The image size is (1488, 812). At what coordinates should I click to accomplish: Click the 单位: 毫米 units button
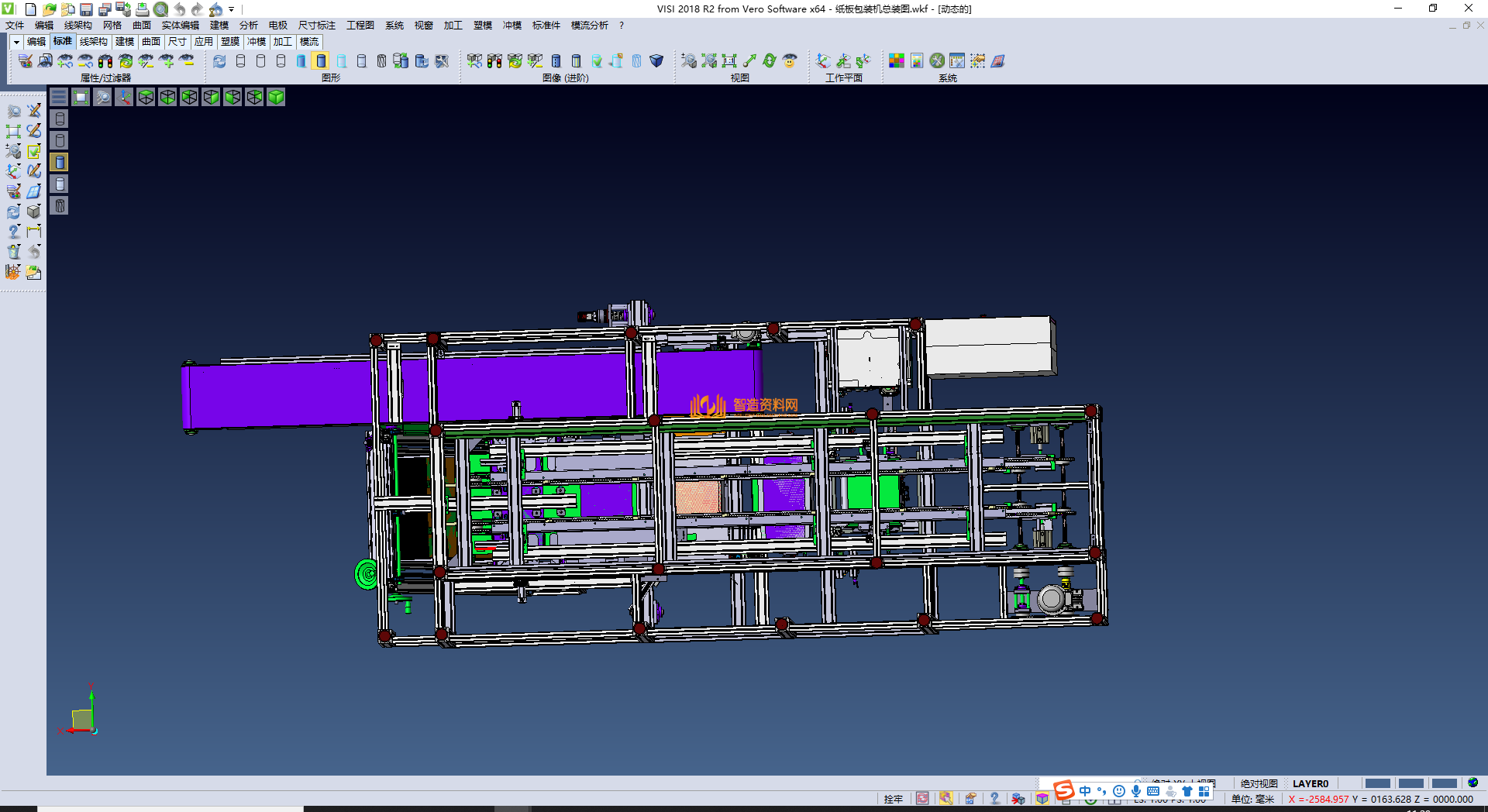(1252, 799)
